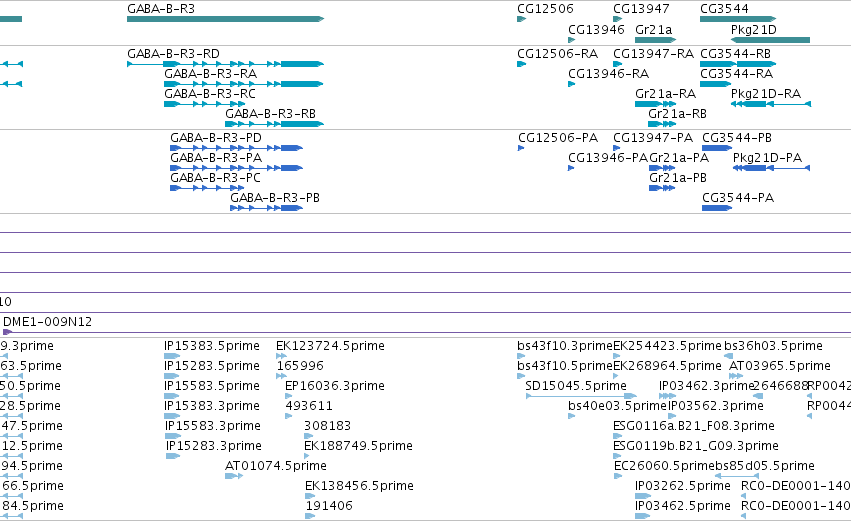The width and height of the screenshot is (851, 521).
Task: Click the DME1-009N12 clone label
Action: (47, 322)
